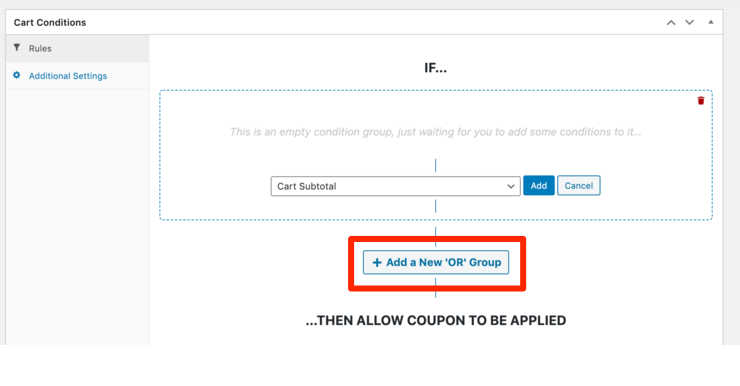Click the THEN ALLOW COUPON TO BE APPLIED text
The width and height of the screenshot is (740, 386).
[x=436, y=321]
